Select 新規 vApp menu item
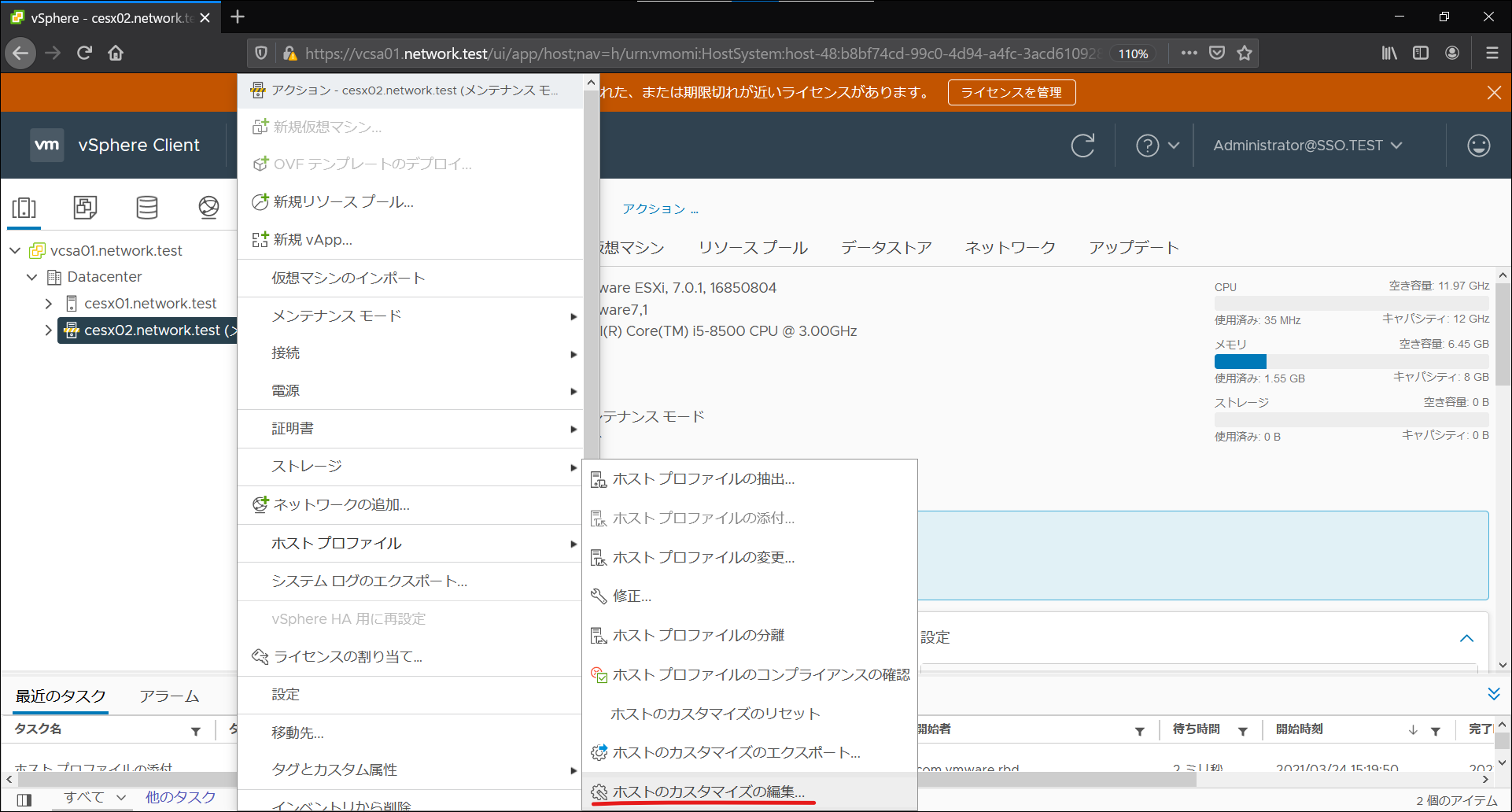Screen dimensions: 1512x812 click(x=410, y=240)
